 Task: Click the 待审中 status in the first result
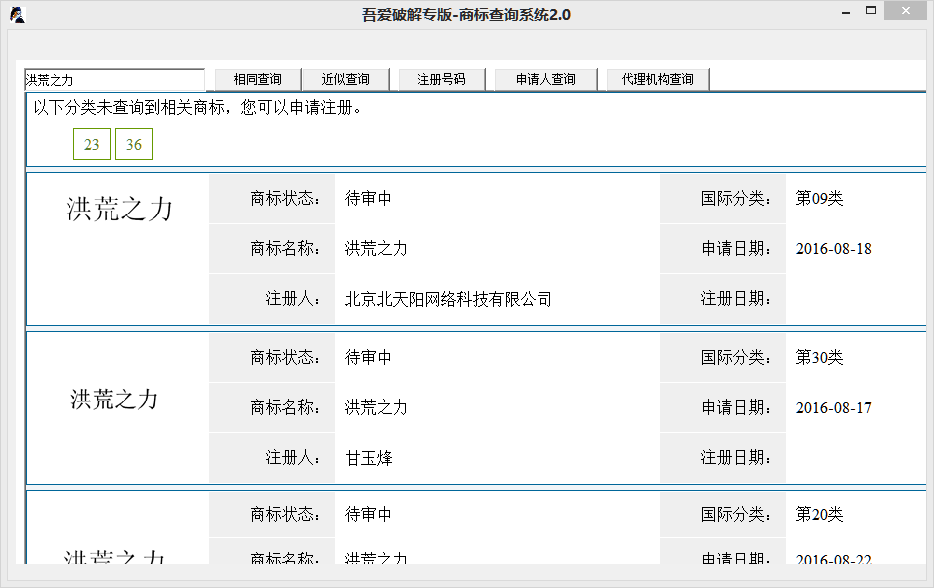[x=366, y=198]
